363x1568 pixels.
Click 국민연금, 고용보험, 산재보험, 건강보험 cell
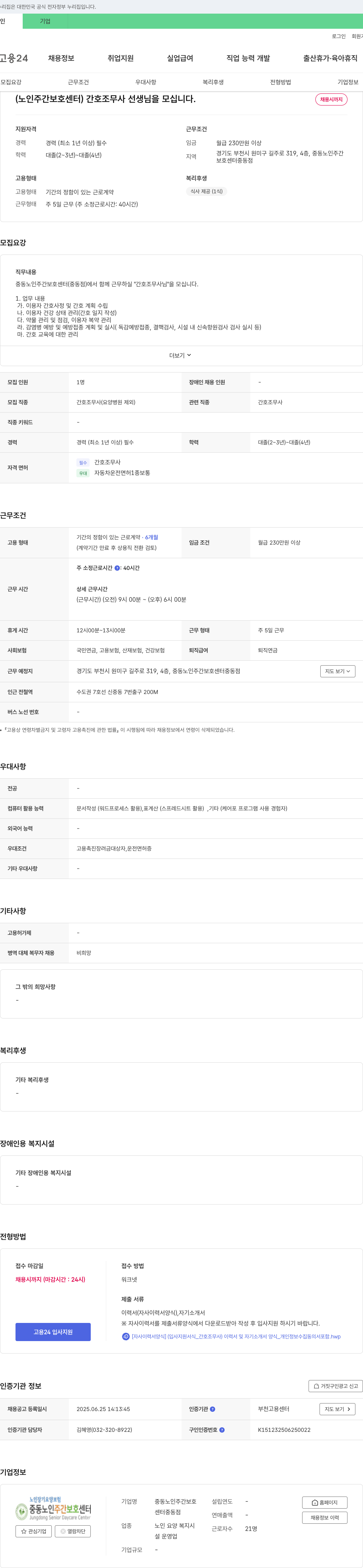click(x=121, y=650)
